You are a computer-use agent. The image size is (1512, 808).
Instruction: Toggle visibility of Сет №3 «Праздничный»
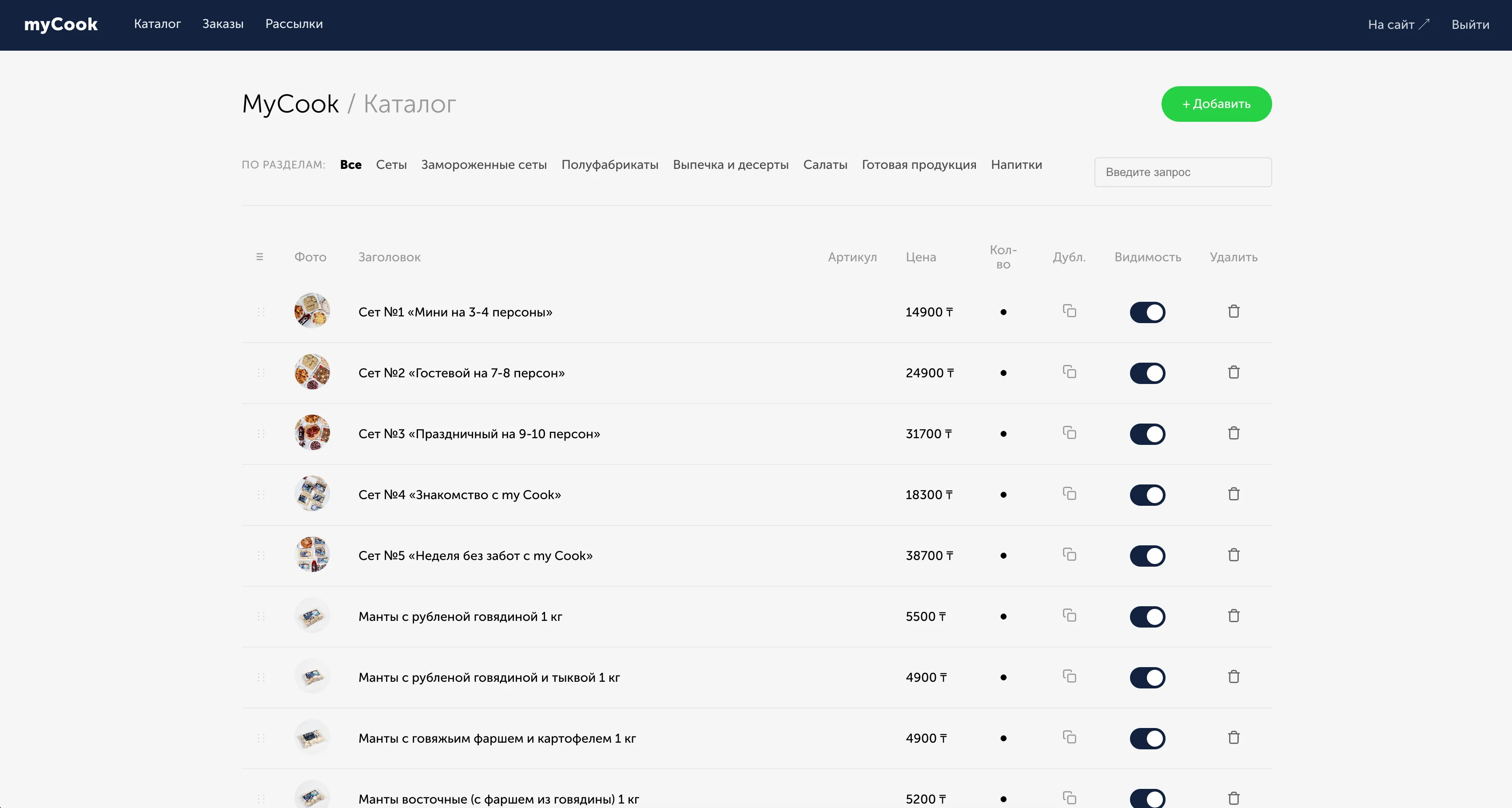pos(1147,434)
